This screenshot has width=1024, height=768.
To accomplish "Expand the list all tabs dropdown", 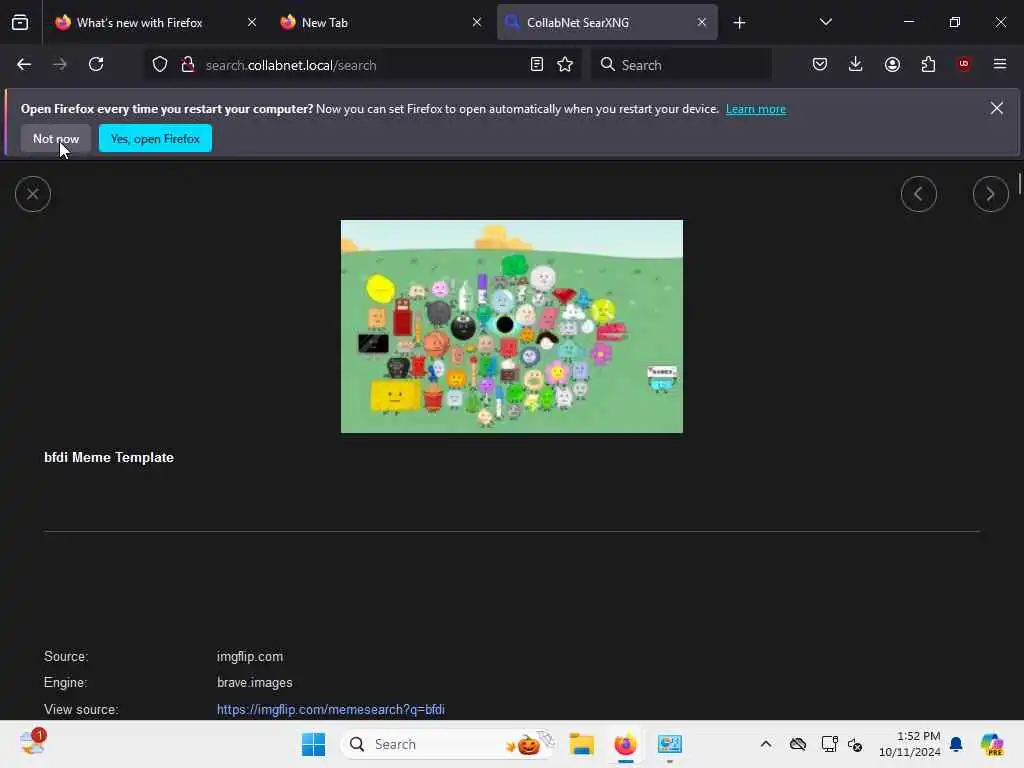I will [x=825, y=23].
